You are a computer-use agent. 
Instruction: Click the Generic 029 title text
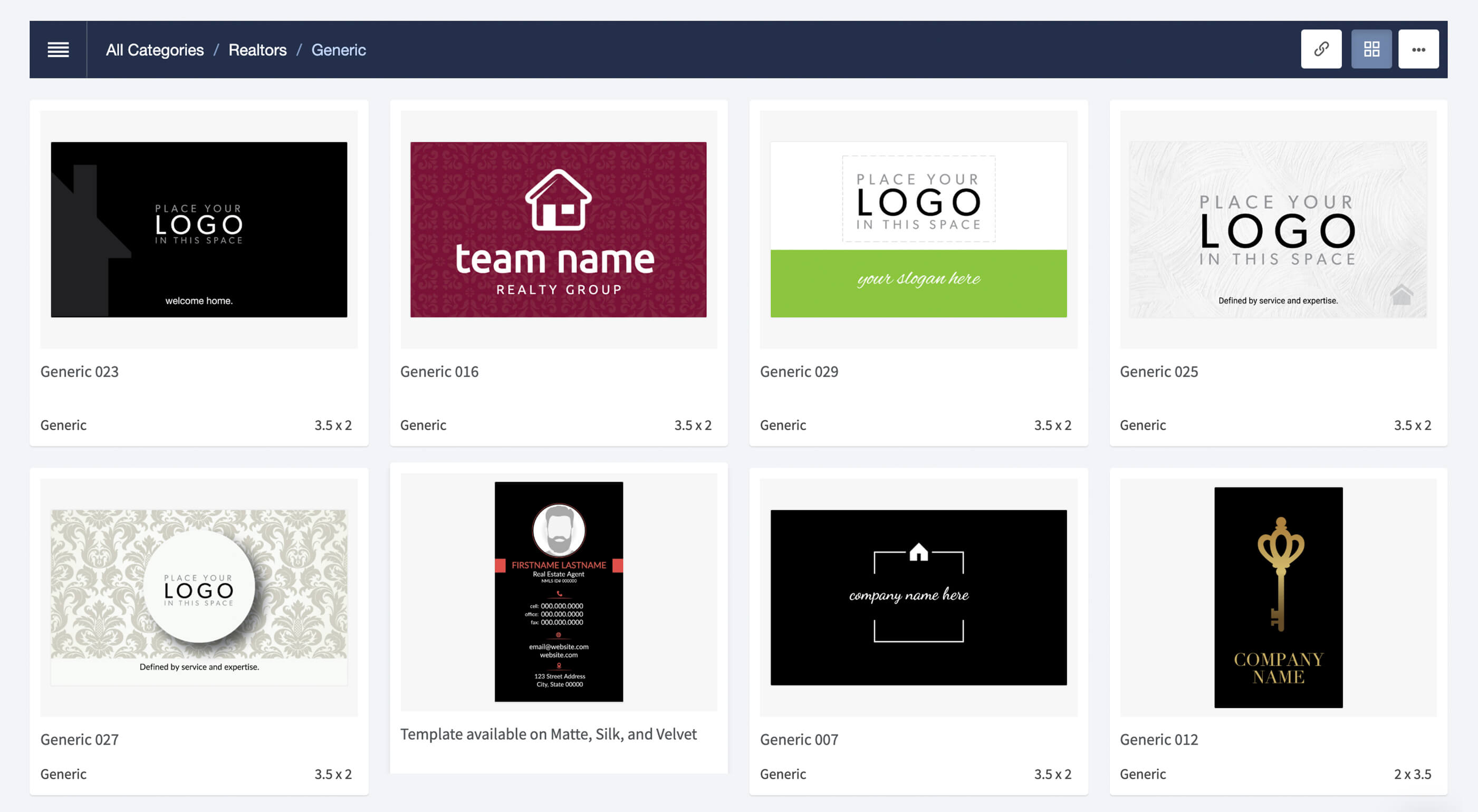[x=799, y=372]
